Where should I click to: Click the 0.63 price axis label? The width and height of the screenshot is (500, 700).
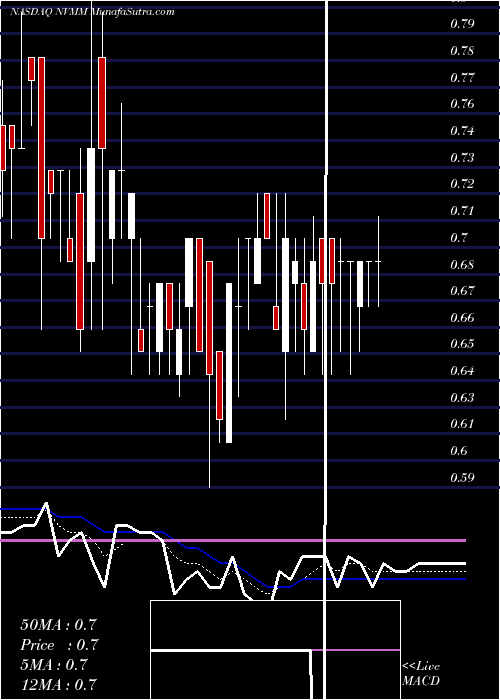[462, 397]
